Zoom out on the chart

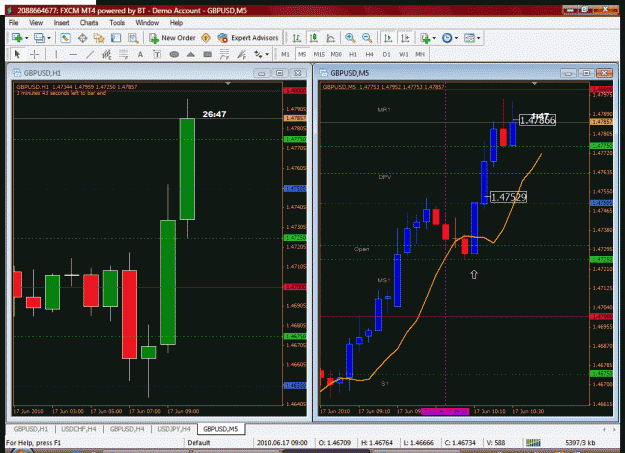(x=367, y=38)
